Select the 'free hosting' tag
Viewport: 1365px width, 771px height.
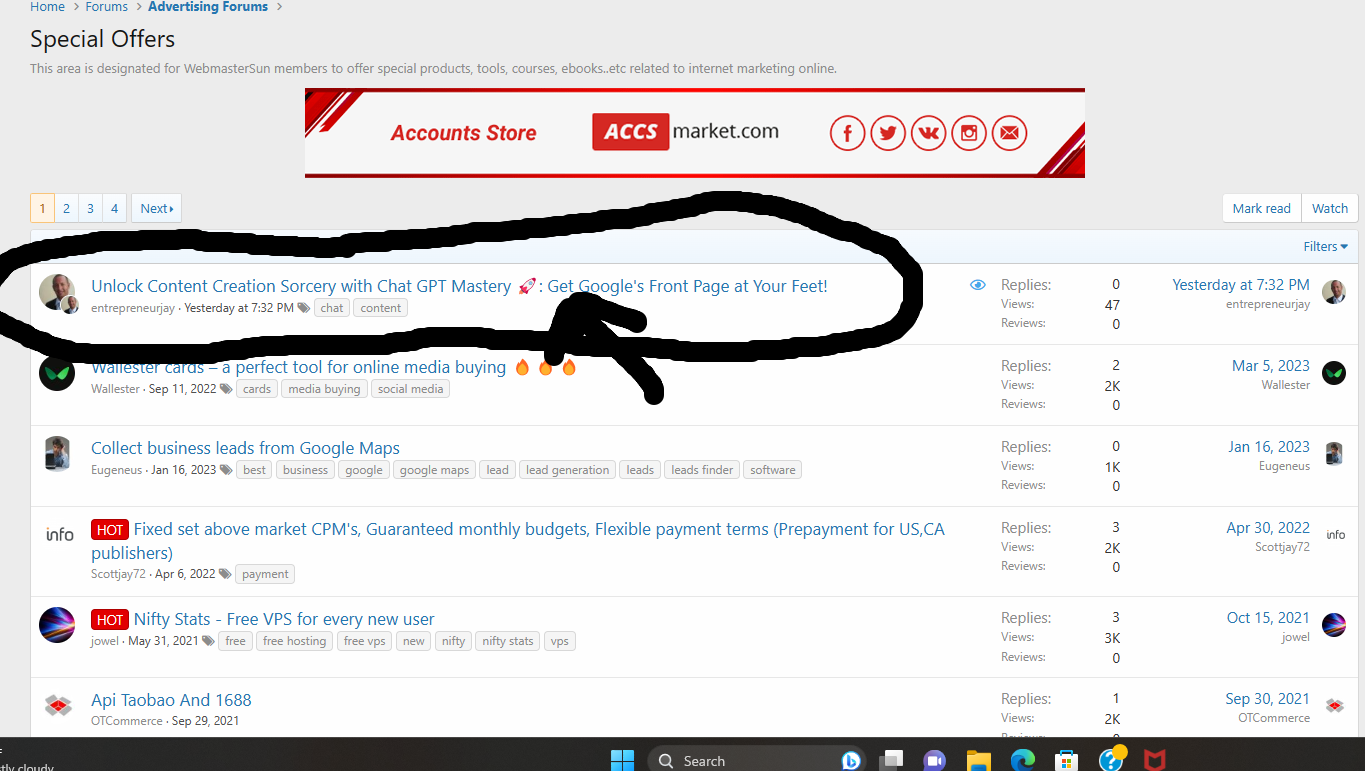(x=294, y=641)
